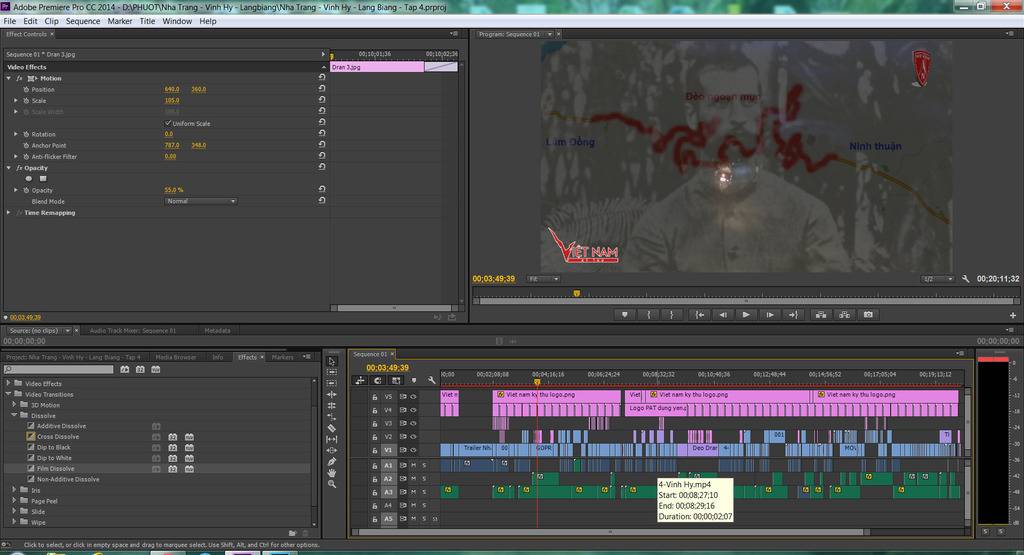
Task: Step back one frame
Action: (722, 315)
